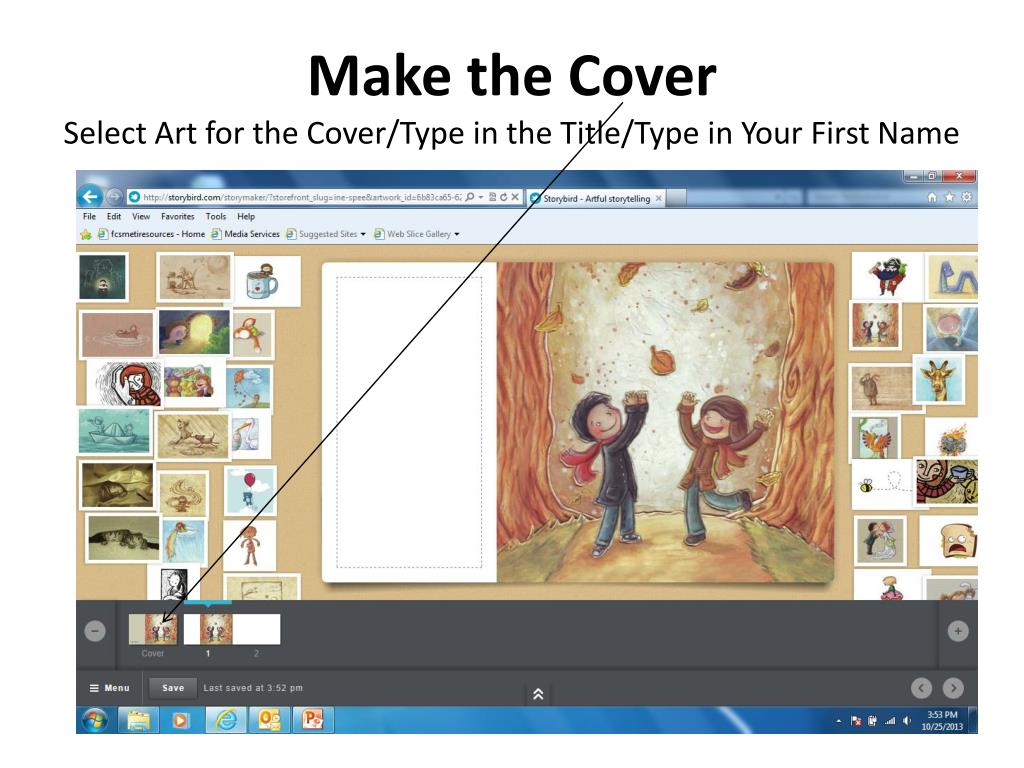Expand the Web Slice Gallery dropdown arrow
Viewport: 1024px width, 768px height.
tap(456, 234)
